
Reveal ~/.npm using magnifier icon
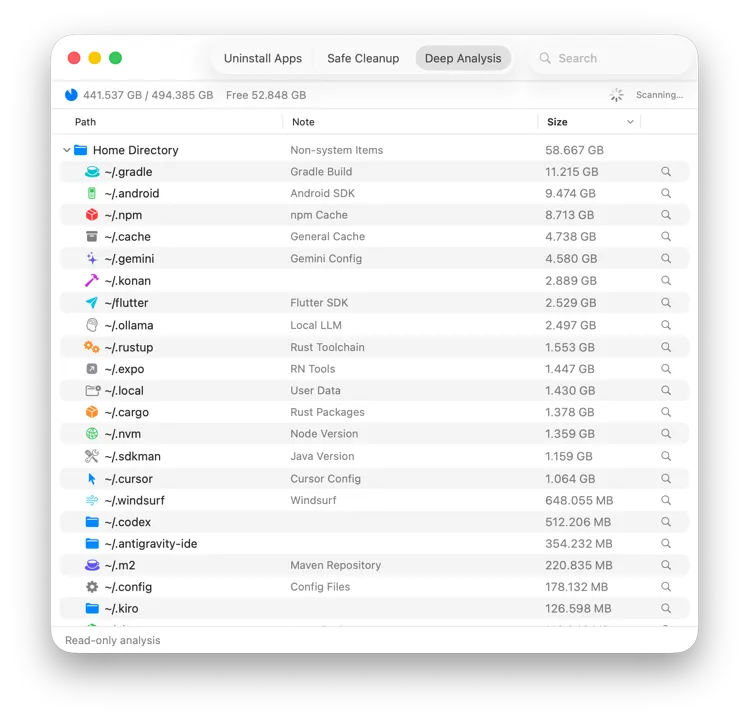click(666, 215)
